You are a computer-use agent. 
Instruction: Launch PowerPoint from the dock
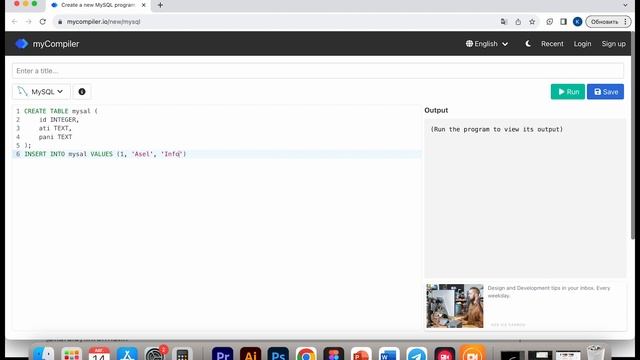point(361,353)
